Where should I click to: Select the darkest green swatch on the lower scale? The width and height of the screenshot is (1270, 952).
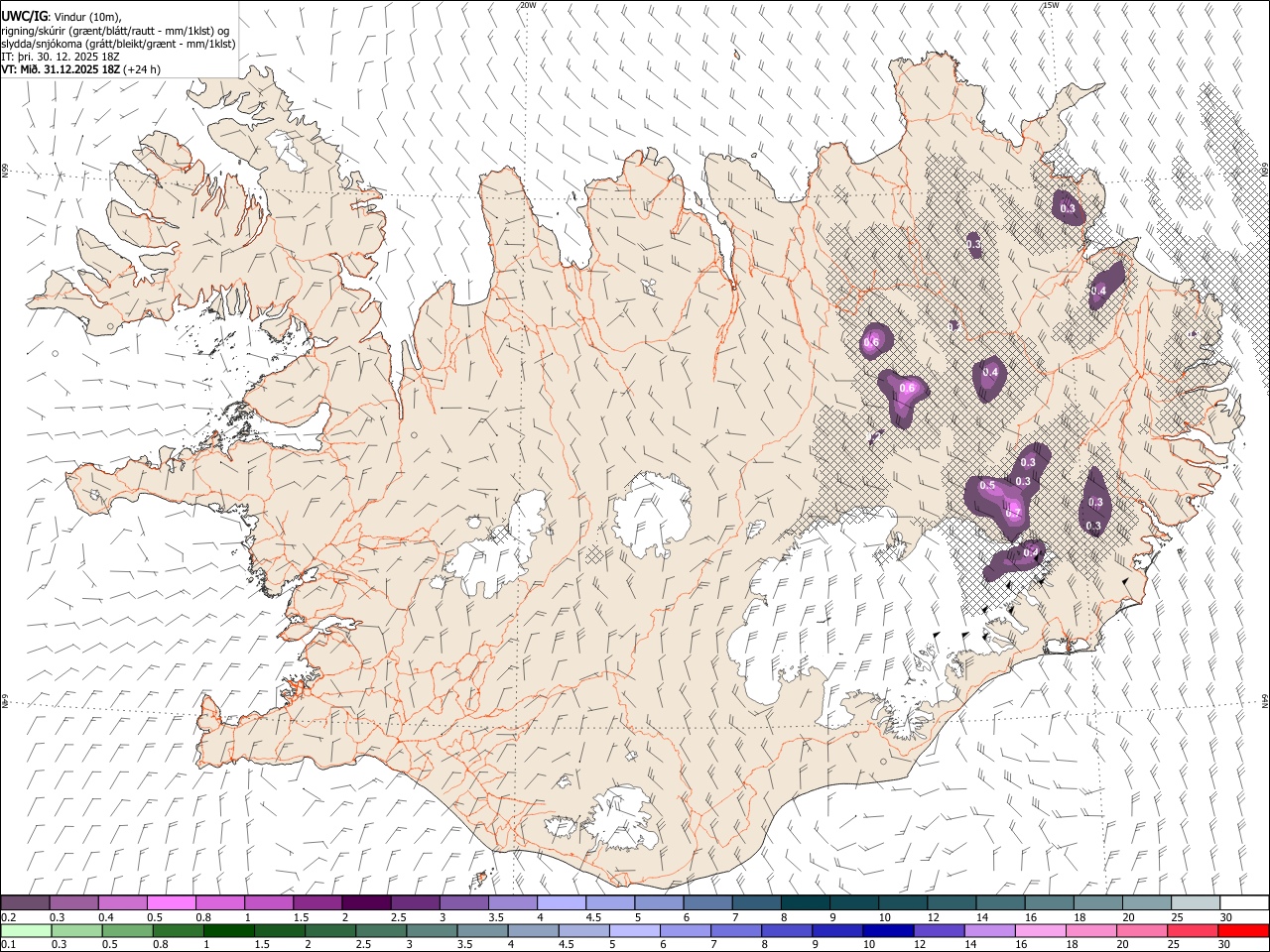tap(228, 930)
